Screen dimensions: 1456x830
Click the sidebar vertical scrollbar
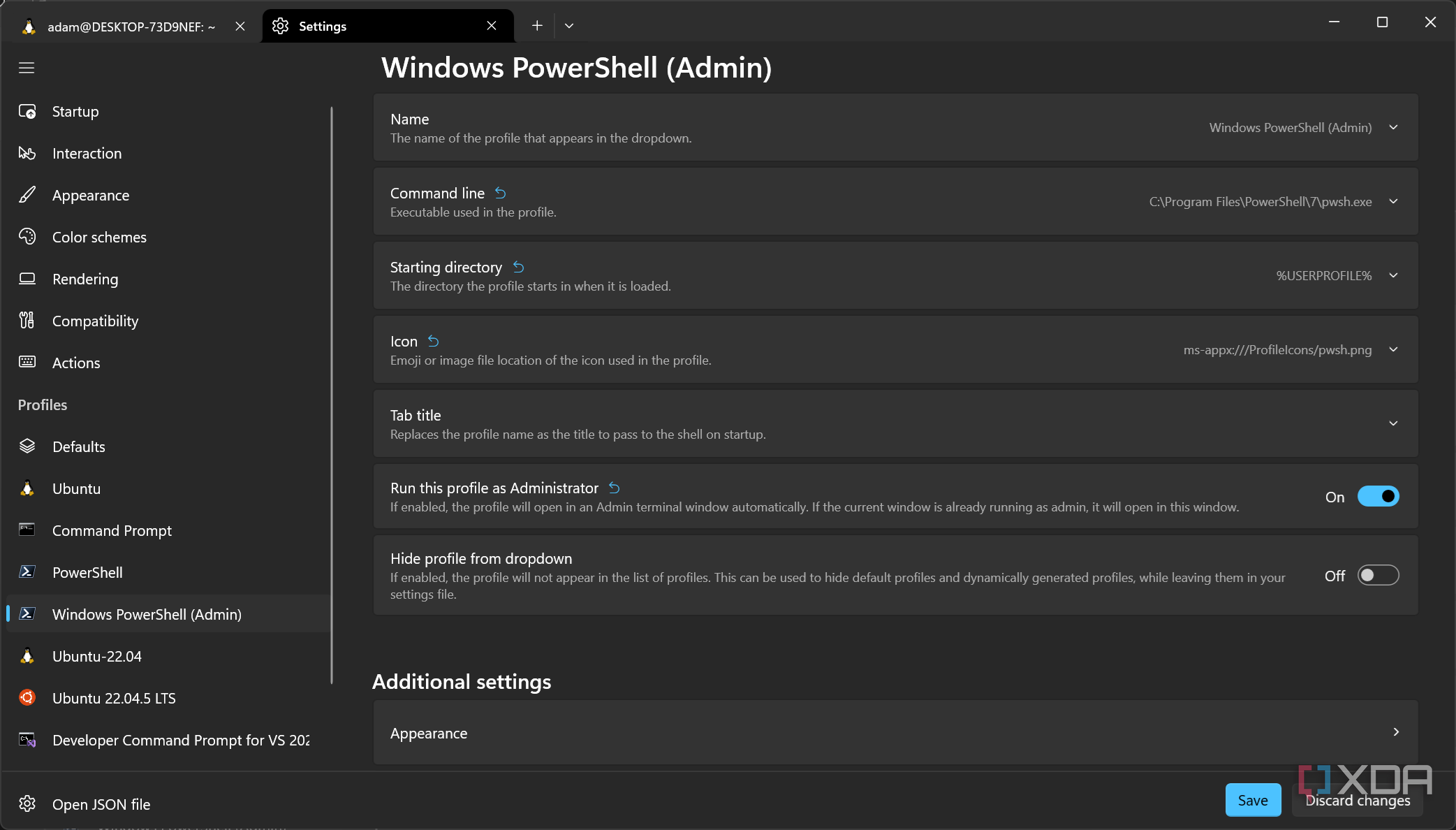[x=332, y=395]
